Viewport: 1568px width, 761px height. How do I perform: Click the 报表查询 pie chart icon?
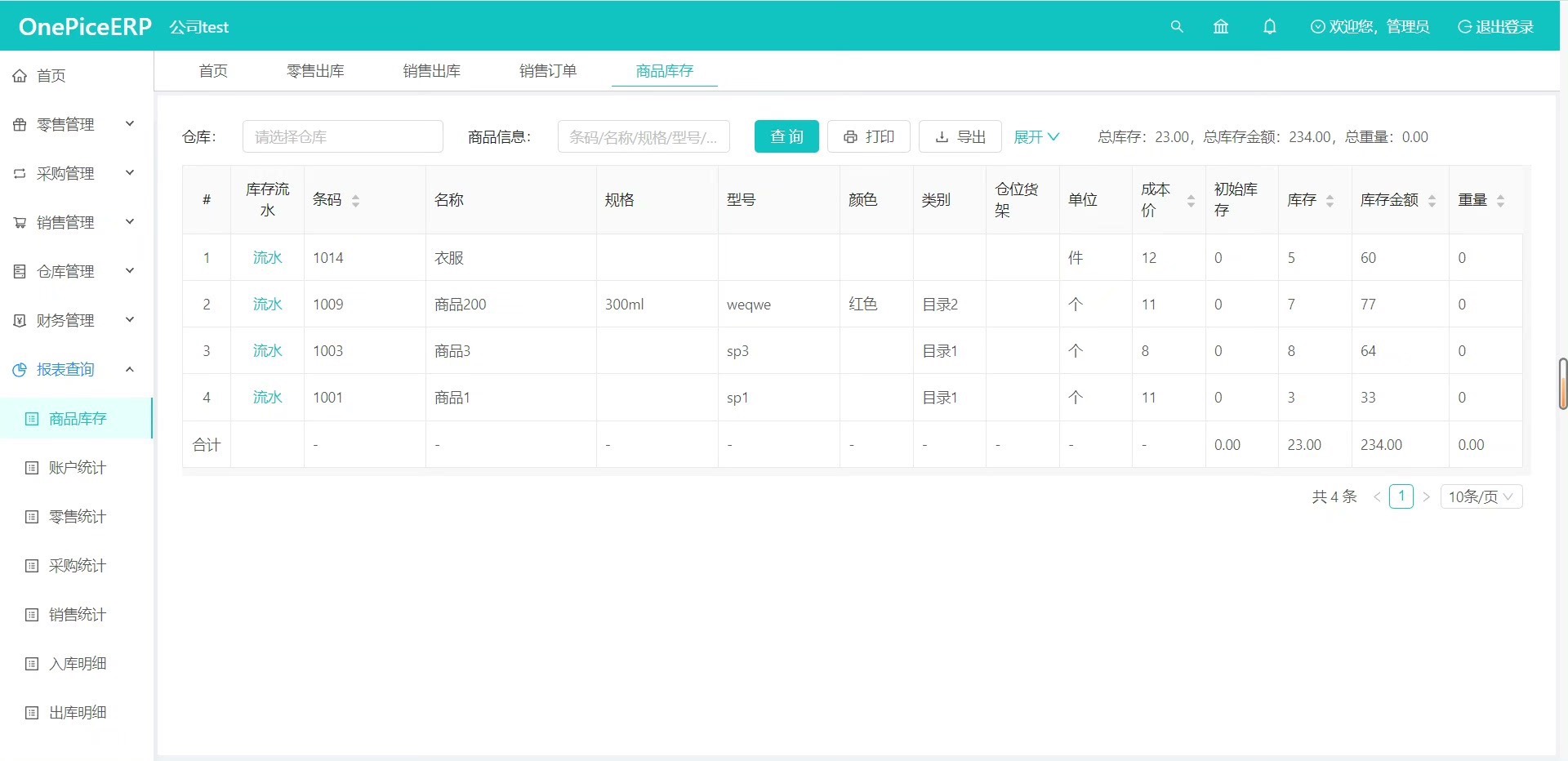click(20, 370)
